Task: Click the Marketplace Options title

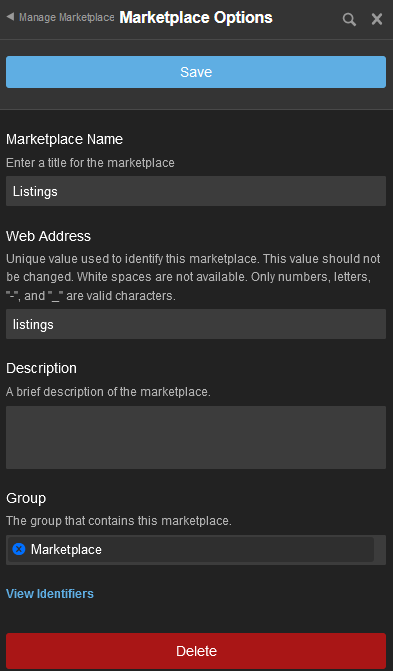Action: coord(196,18)
